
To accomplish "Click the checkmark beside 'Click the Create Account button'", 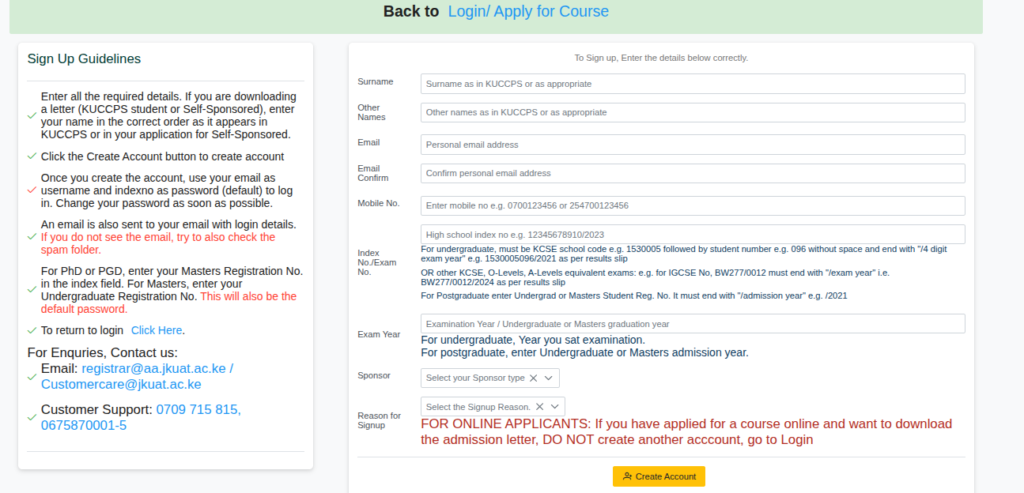I will 32,157.
